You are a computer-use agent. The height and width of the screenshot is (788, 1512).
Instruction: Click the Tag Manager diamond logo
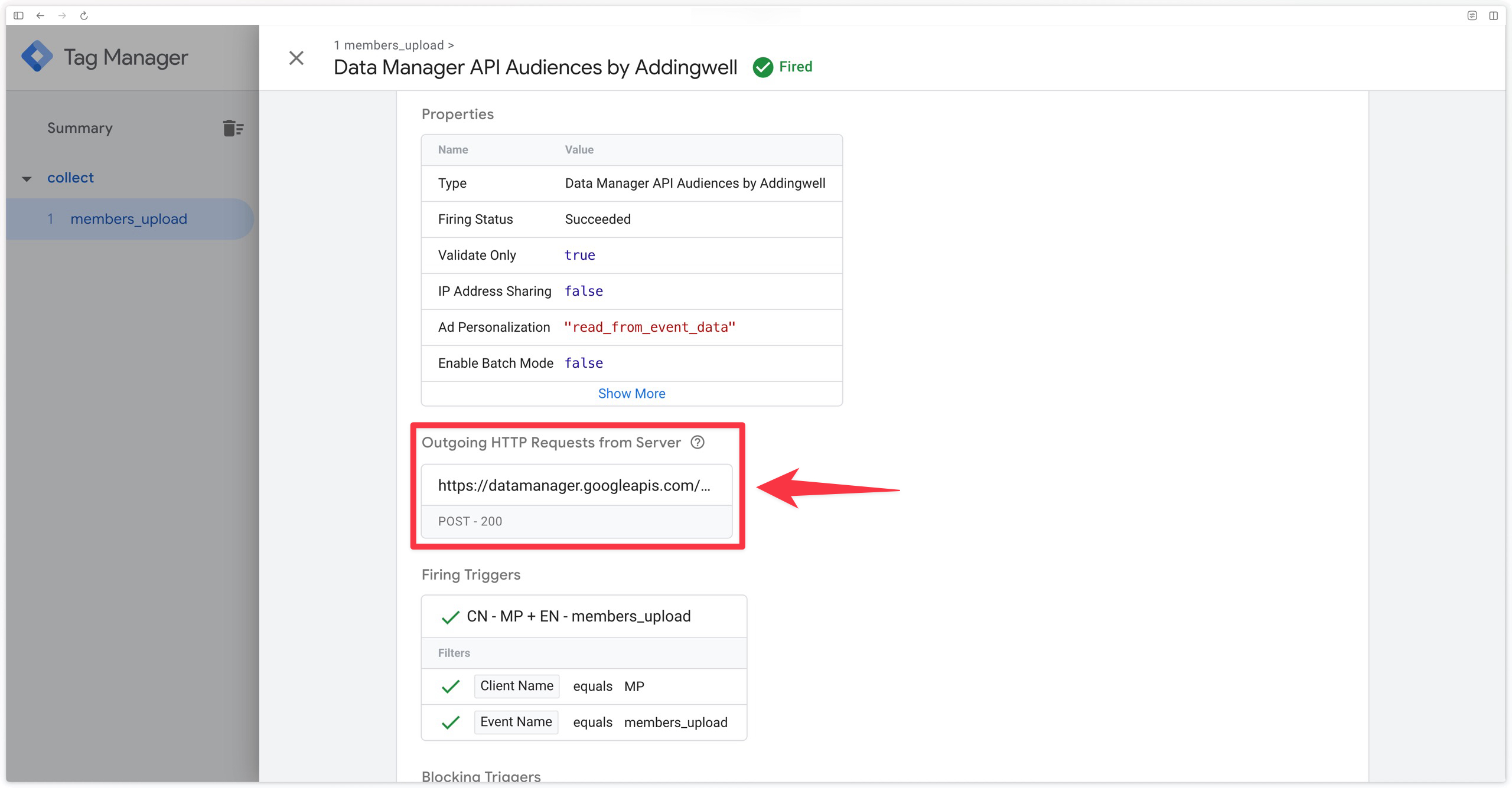click(37, 57)
